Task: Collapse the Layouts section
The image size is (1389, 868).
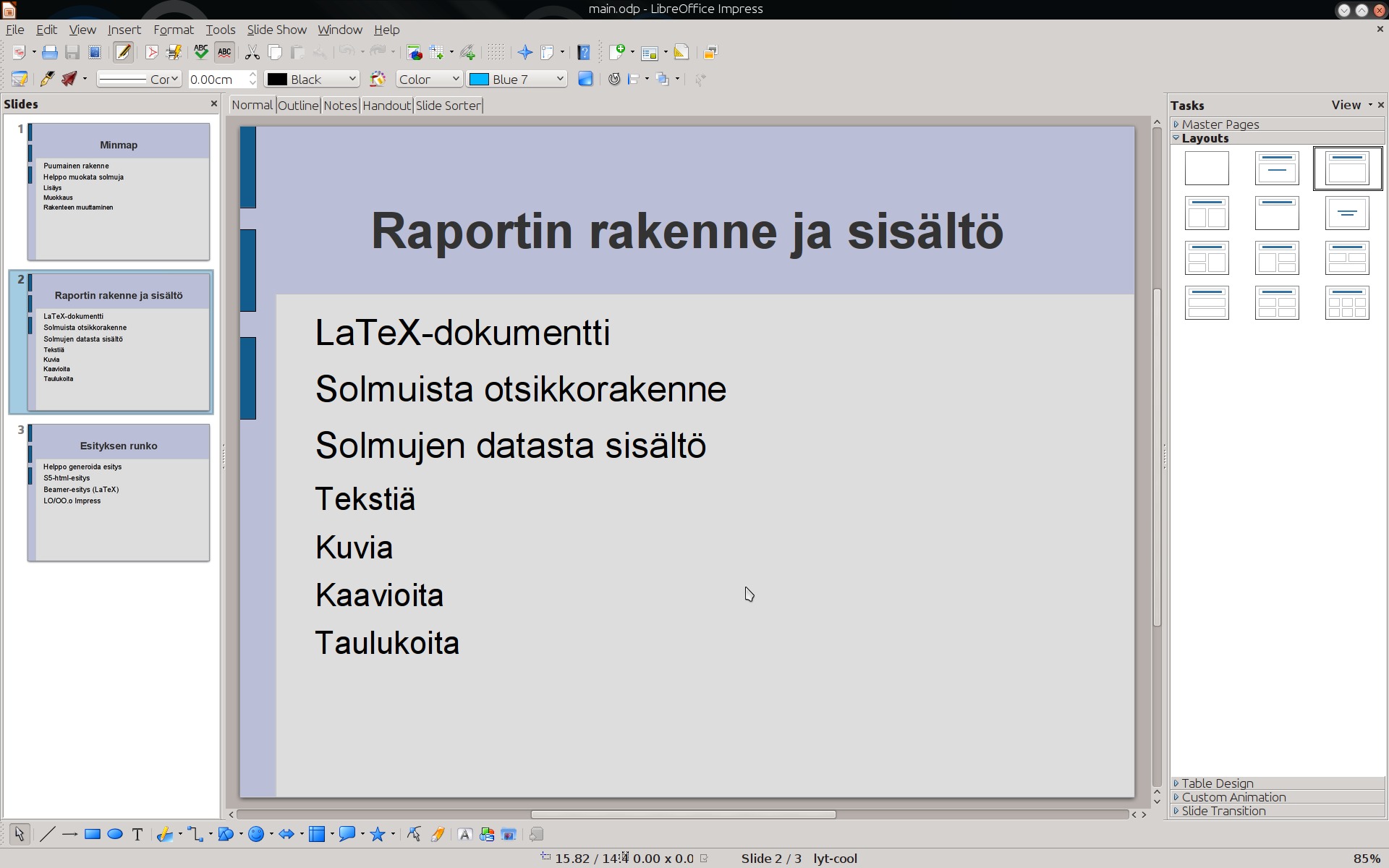Action: (1278, 138)
